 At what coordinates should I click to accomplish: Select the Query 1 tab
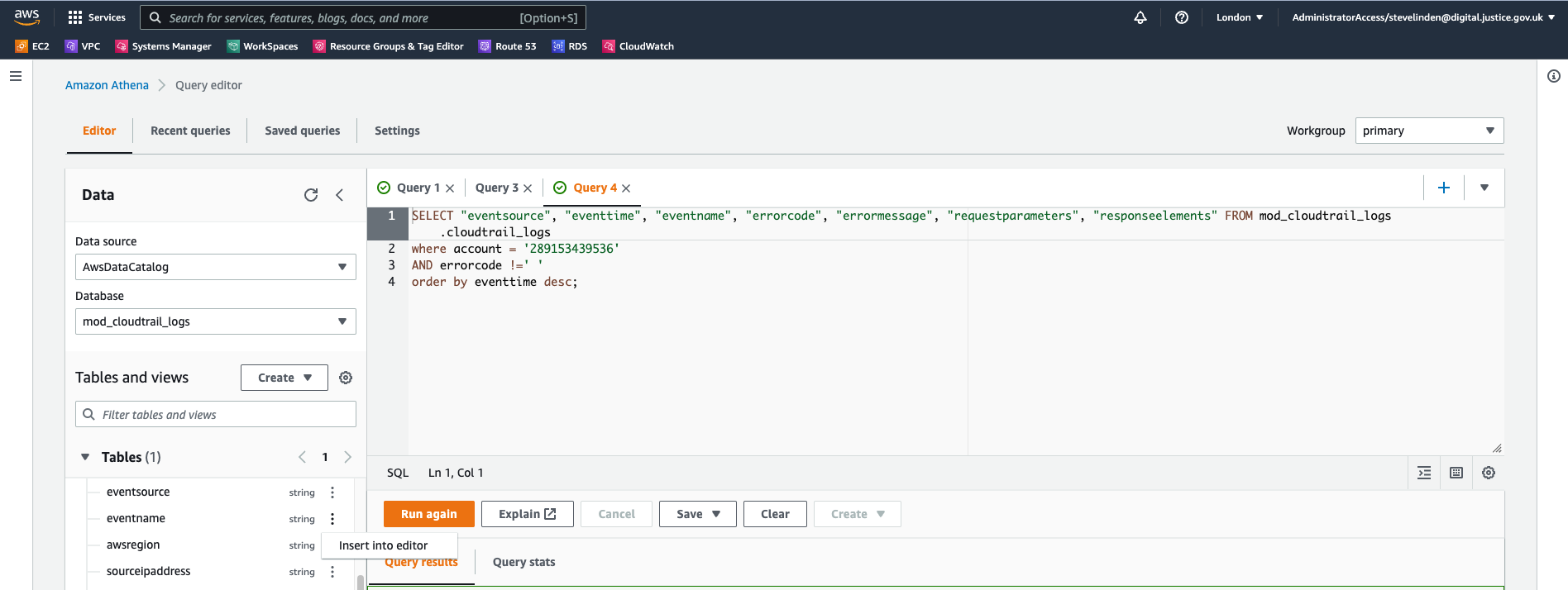pos(418,188)
